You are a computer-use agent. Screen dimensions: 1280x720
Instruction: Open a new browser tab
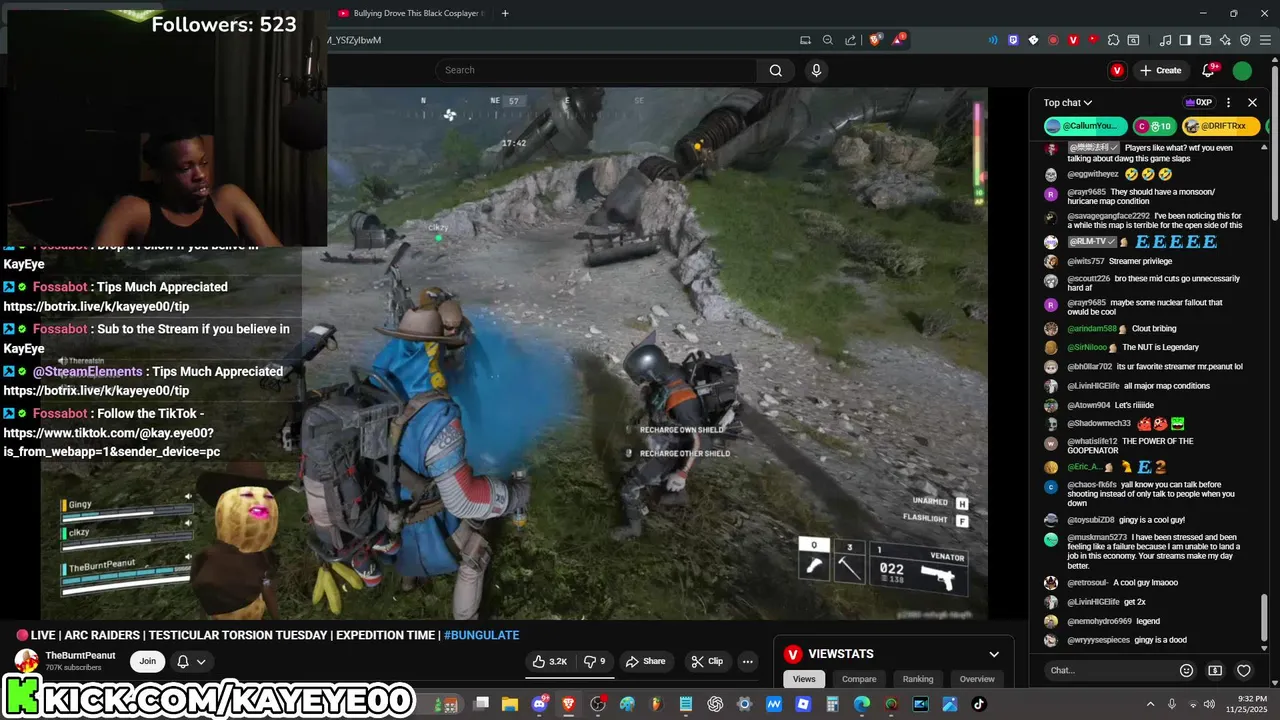(x=505, y=13)
